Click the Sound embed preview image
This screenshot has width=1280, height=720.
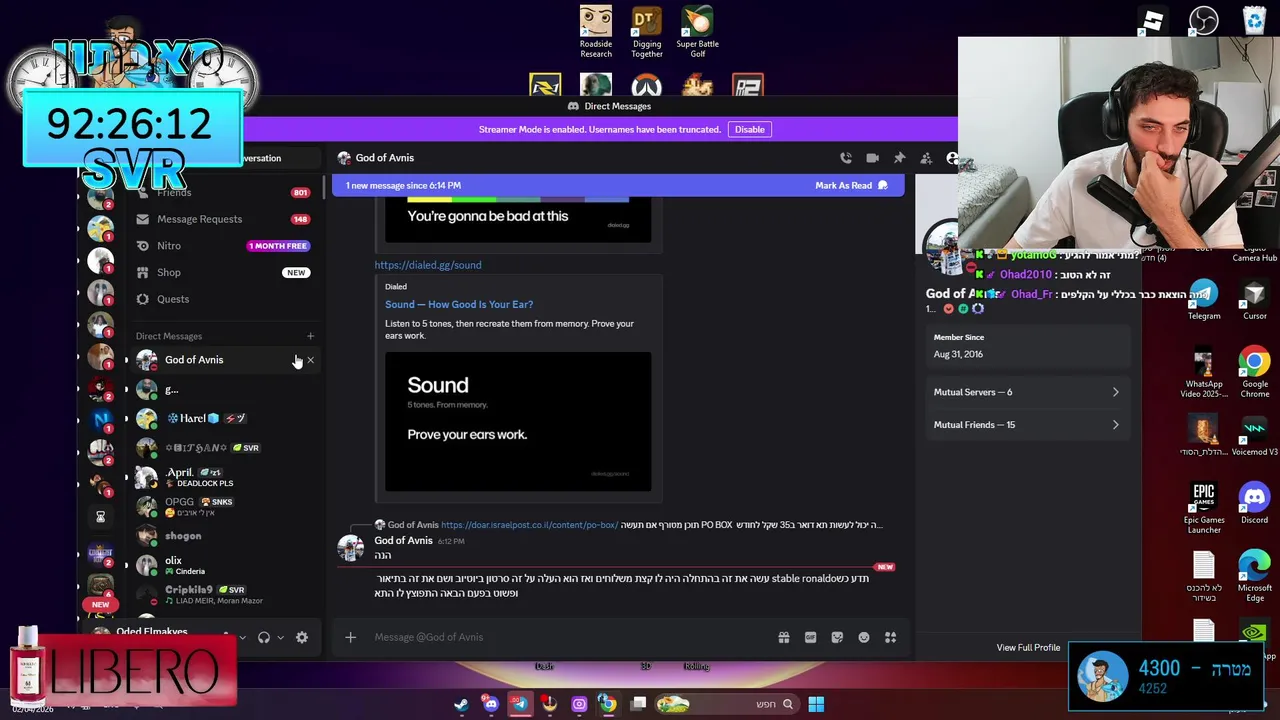point(518,422)
